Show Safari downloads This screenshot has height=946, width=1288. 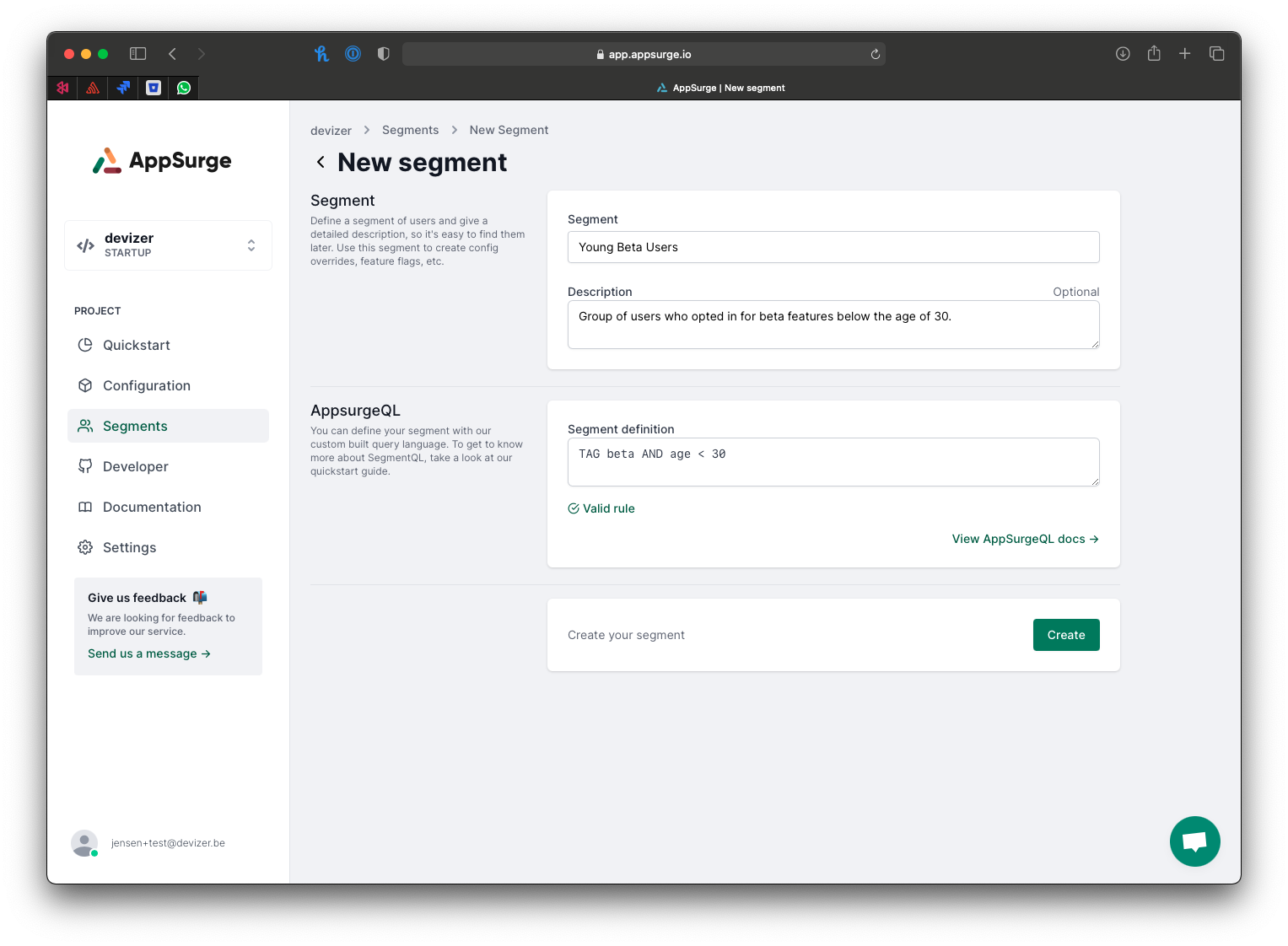[1123, 54]
